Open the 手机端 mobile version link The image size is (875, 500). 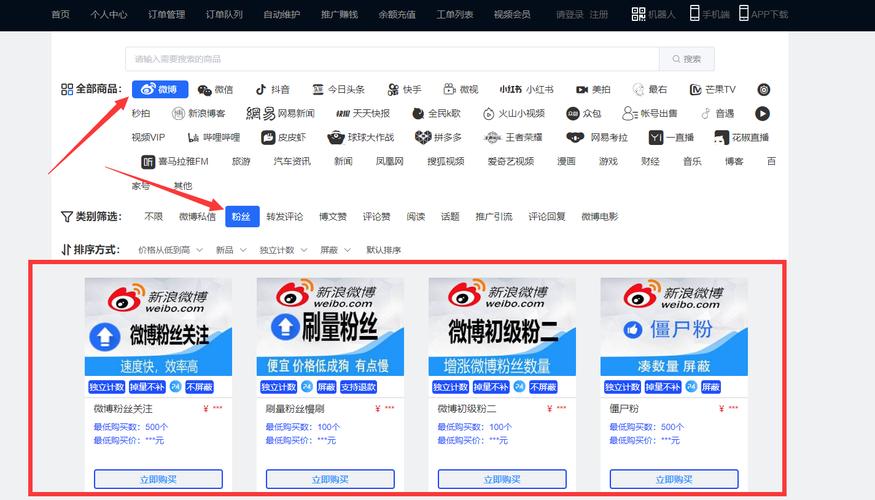pyautogui.click(x=709, y=14)
